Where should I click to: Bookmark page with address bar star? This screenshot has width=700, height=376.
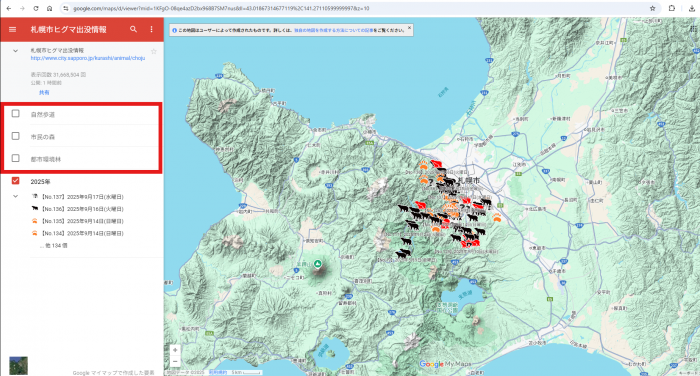click(x=652, y=8)
